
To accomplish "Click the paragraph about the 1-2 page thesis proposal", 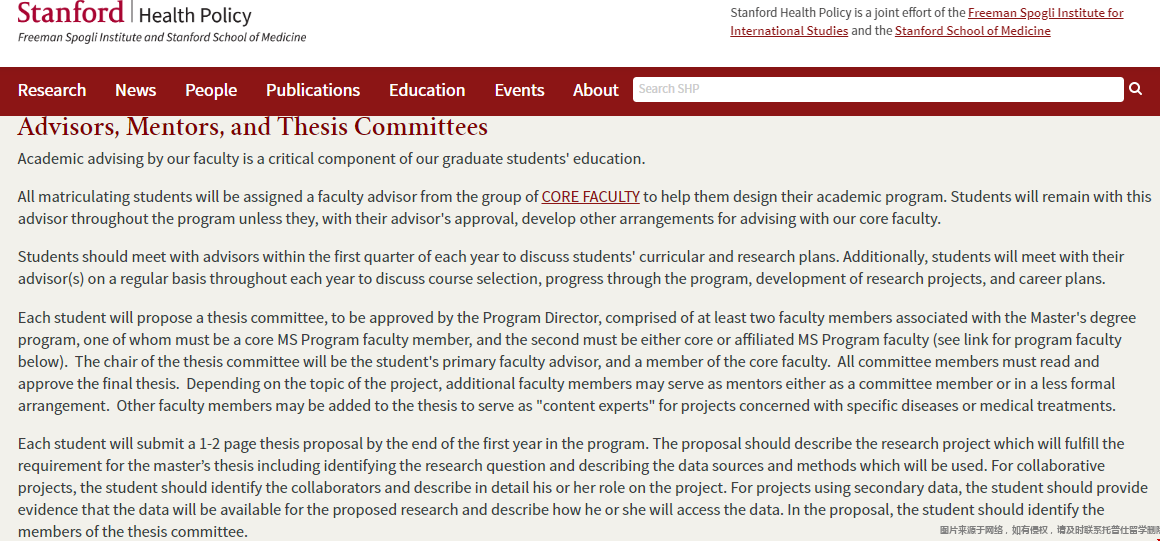I will 570,487.
